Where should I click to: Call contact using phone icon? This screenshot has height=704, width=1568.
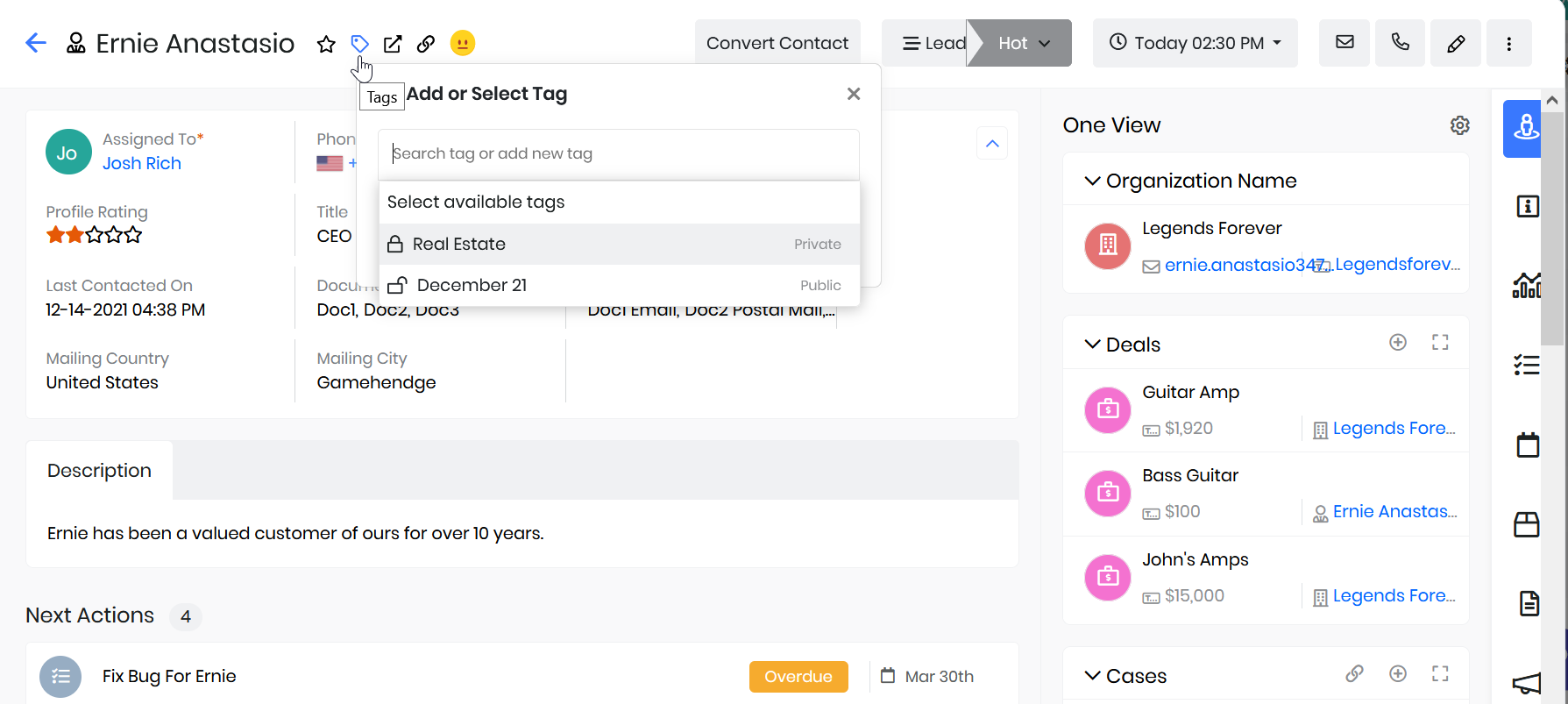pos(1401,43)
